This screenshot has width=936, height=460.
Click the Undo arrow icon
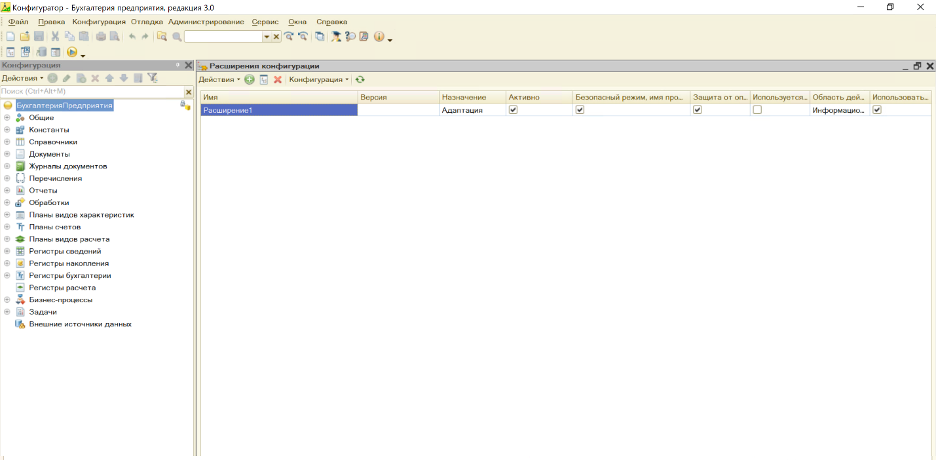(x=132, y=37)
